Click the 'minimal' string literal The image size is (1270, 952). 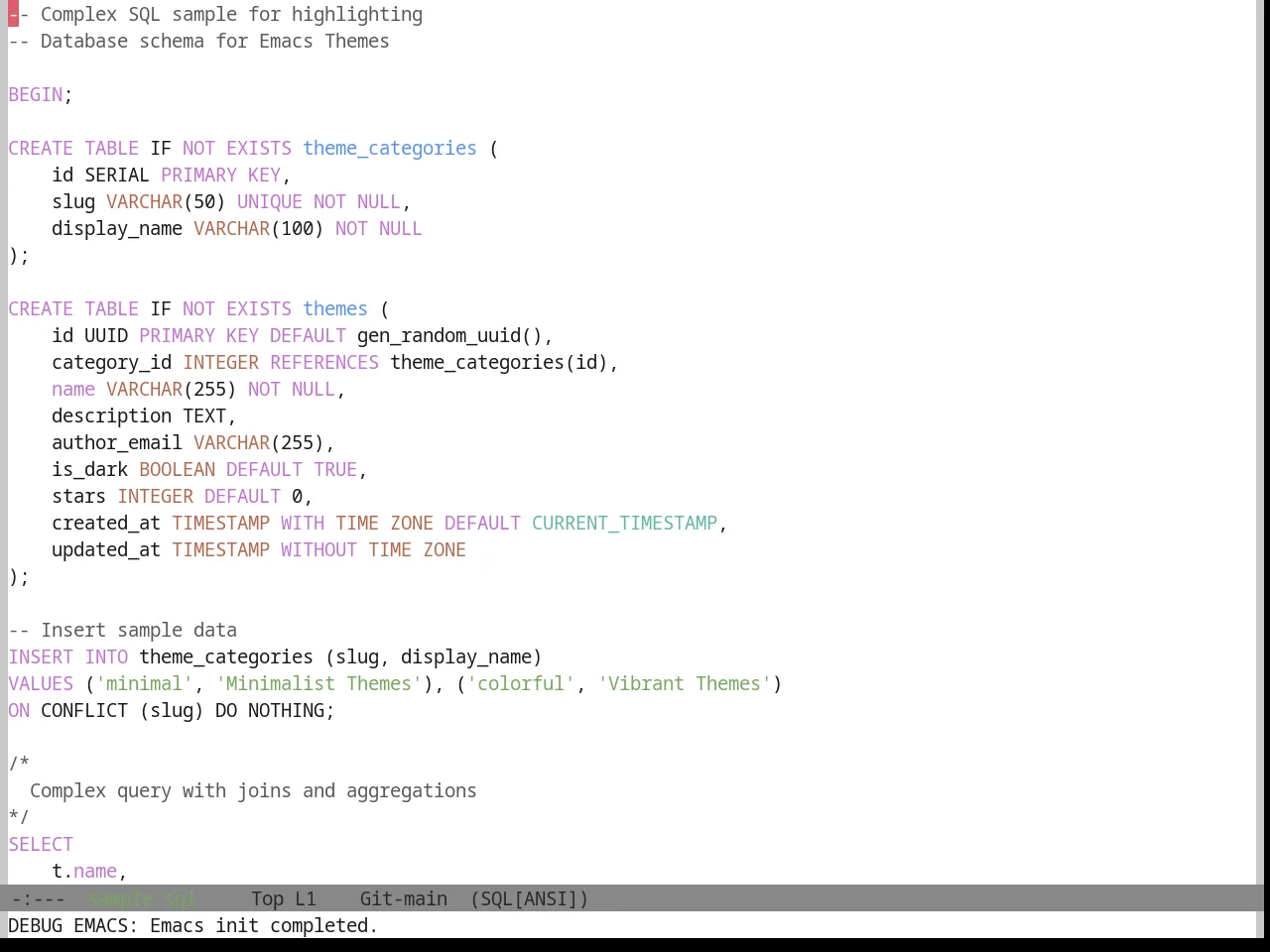(144, 683)
